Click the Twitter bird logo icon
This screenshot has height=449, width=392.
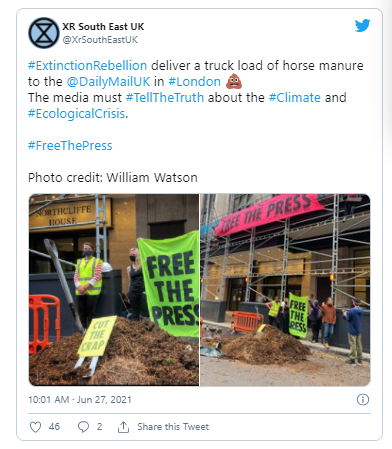[362, 25]
